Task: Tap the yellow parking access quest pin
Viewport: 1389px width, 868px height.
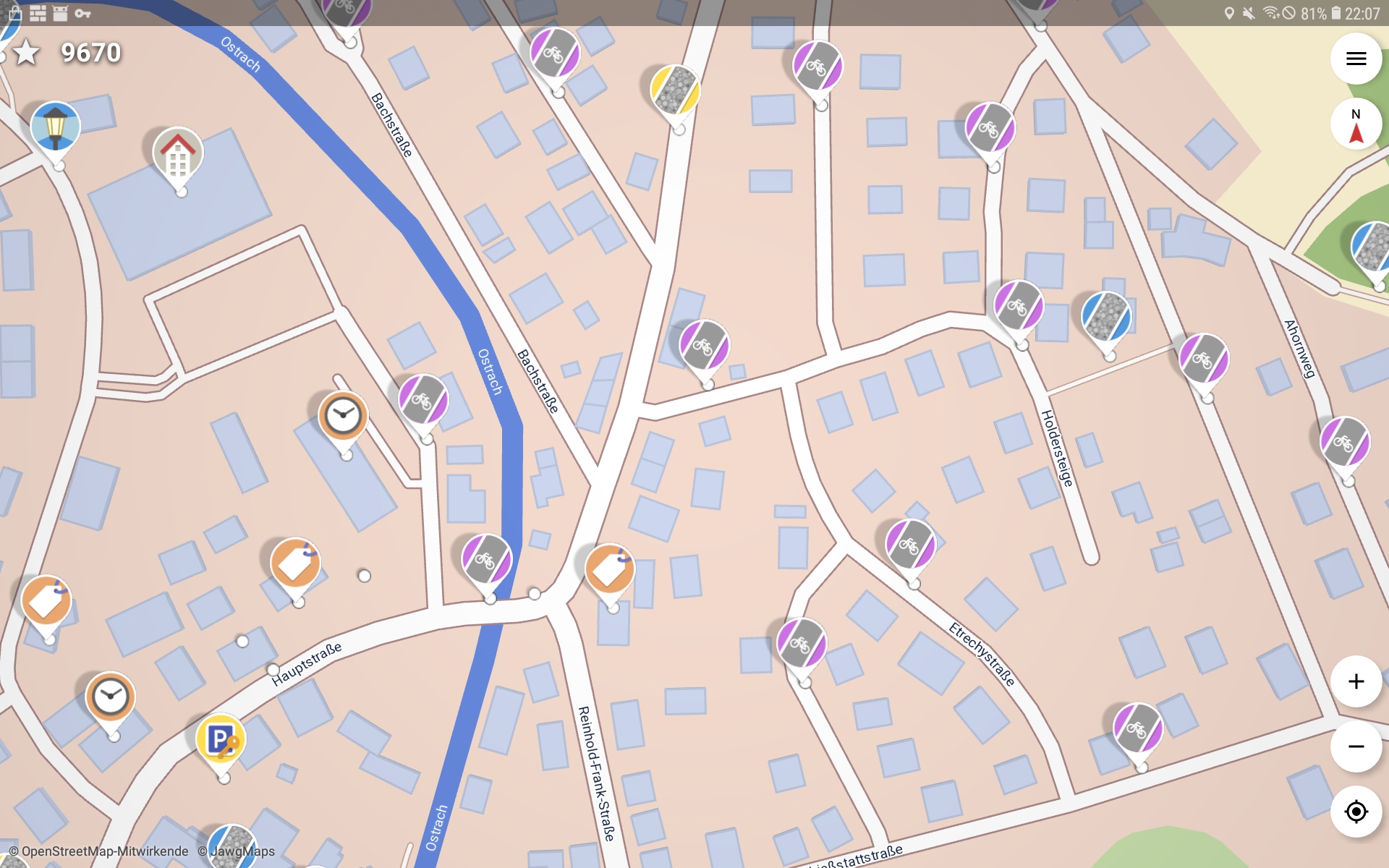Action: [221, 739]
